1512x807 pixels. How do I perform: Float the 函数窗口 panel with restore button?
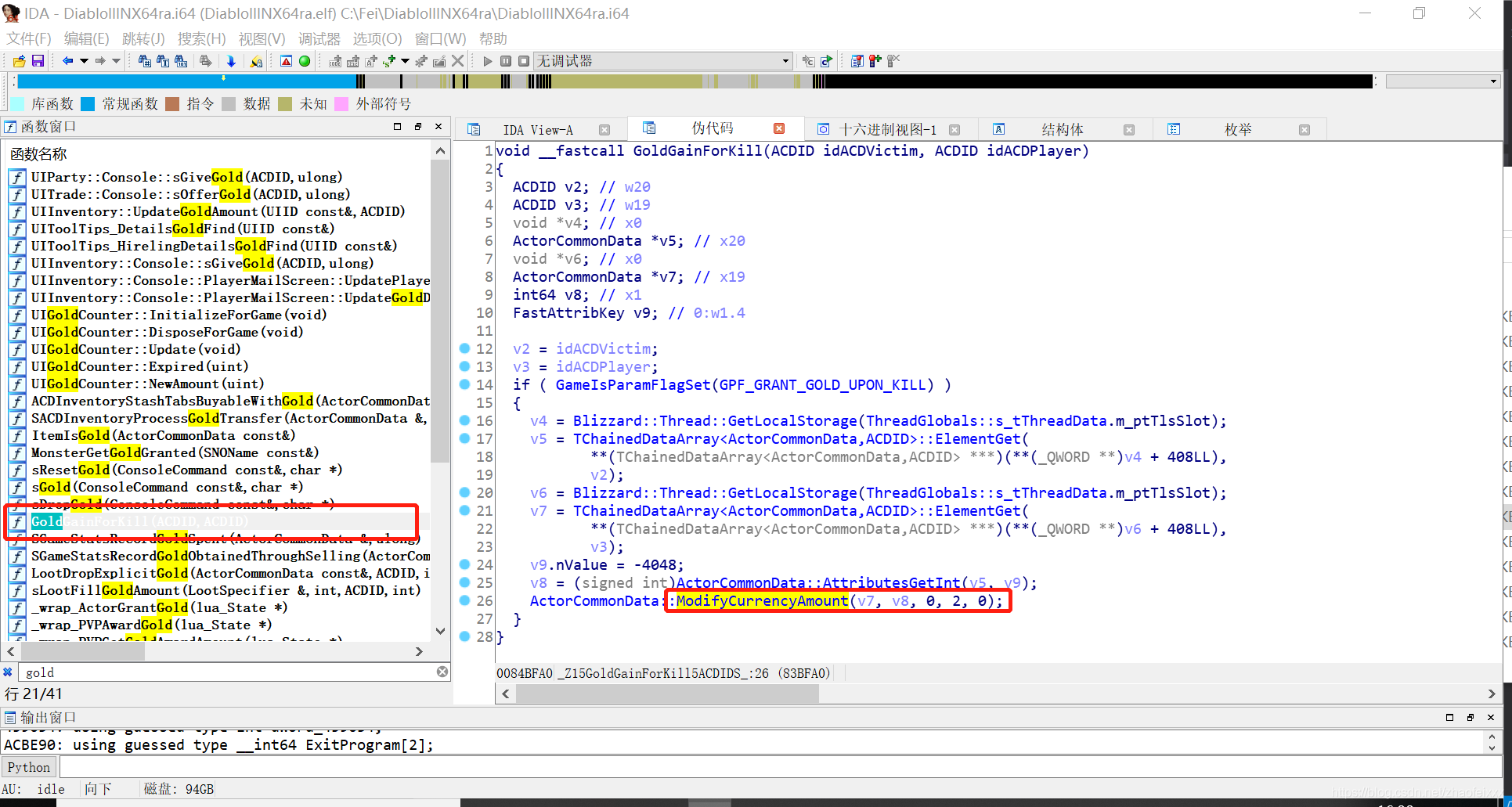click(418, 126)
